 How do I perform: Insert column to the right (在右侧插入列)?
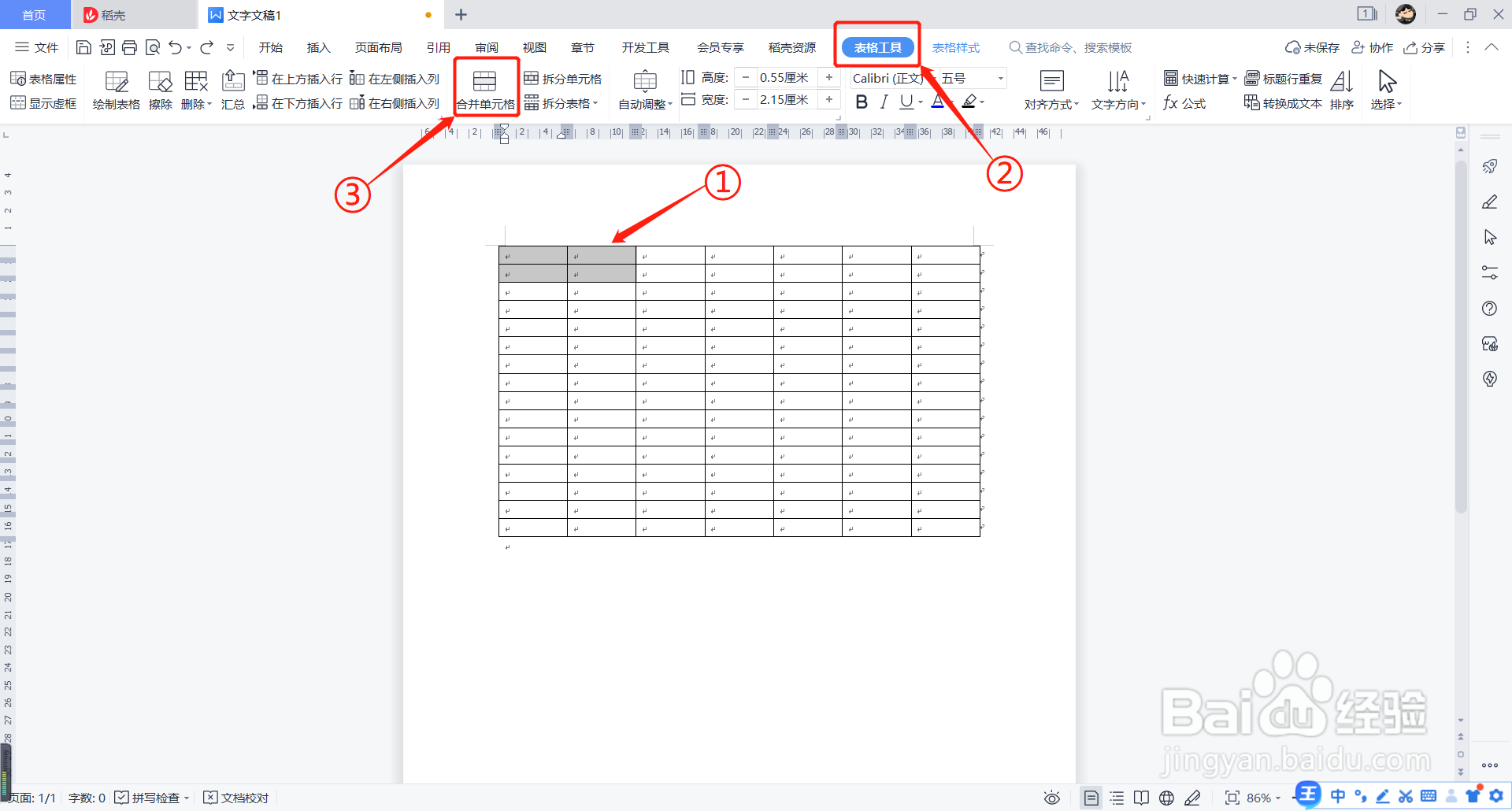click(395, 103)
